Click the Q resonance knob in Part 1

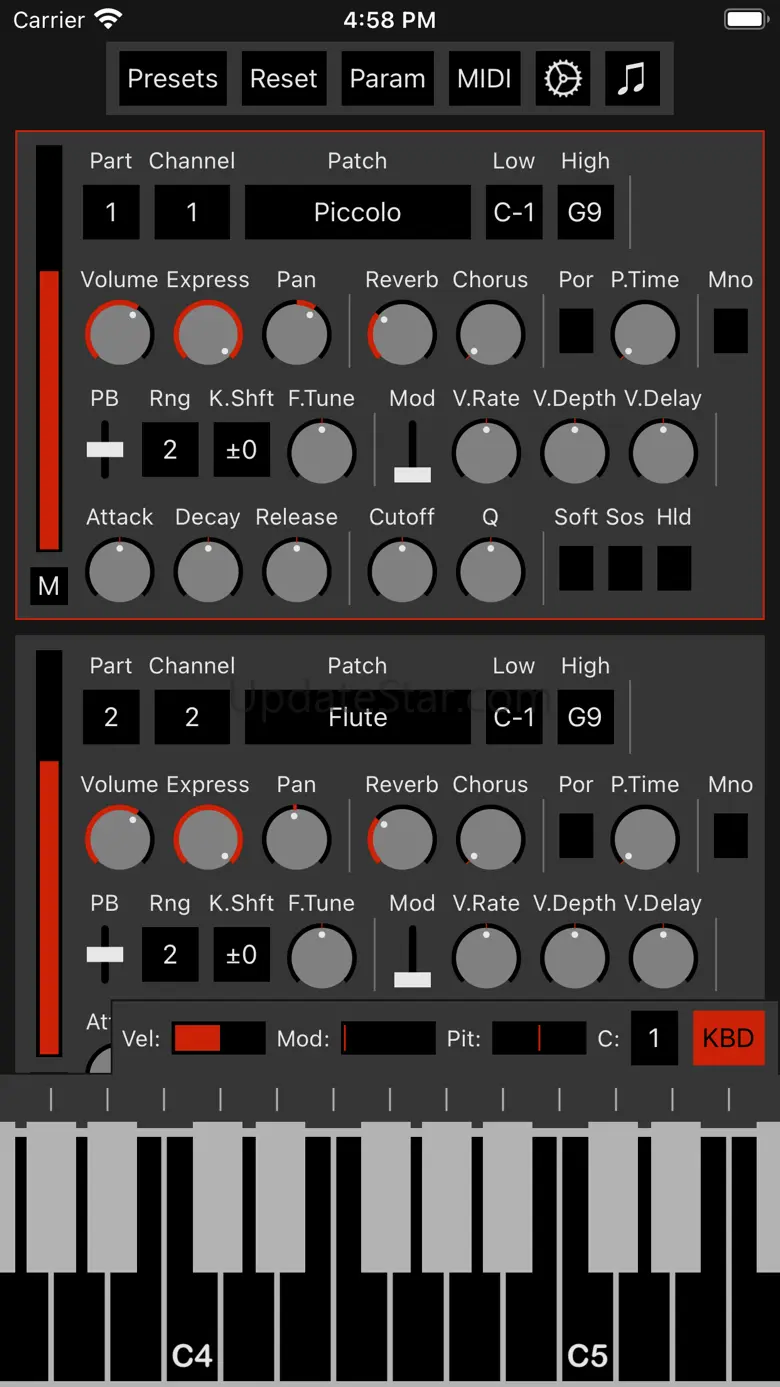tap(490, 571)
